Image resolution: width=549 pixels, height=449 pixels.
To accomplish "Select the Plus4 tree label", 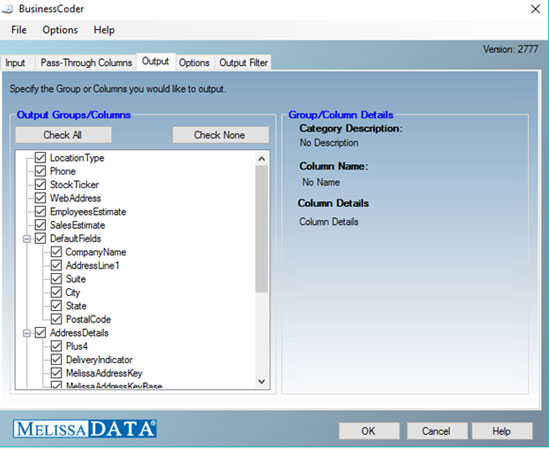I will pyautogui.click(x=77, y=346).
